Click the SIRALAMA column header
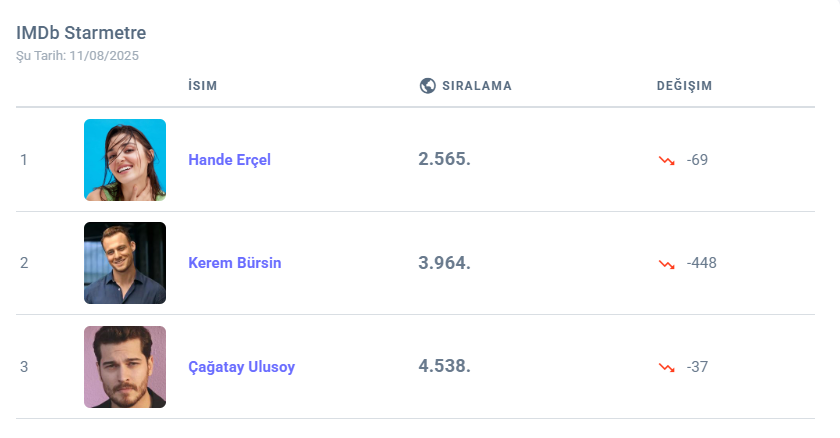This screenshot has width=840, height=438. tap(477, 86)
